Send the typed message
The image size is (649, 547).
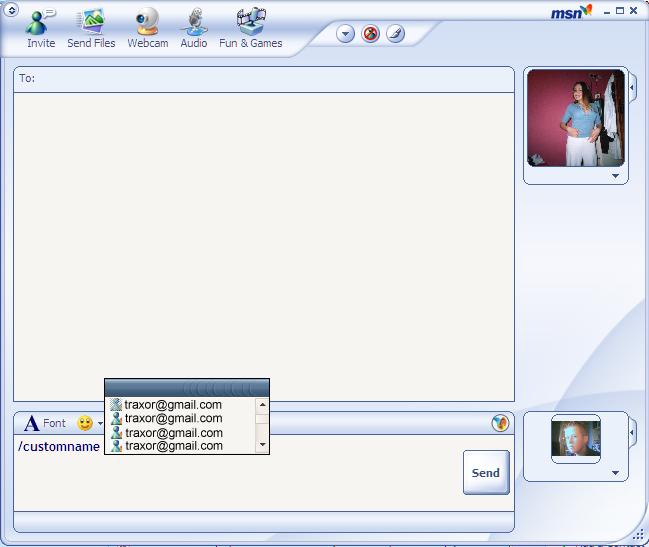(486, 473)
